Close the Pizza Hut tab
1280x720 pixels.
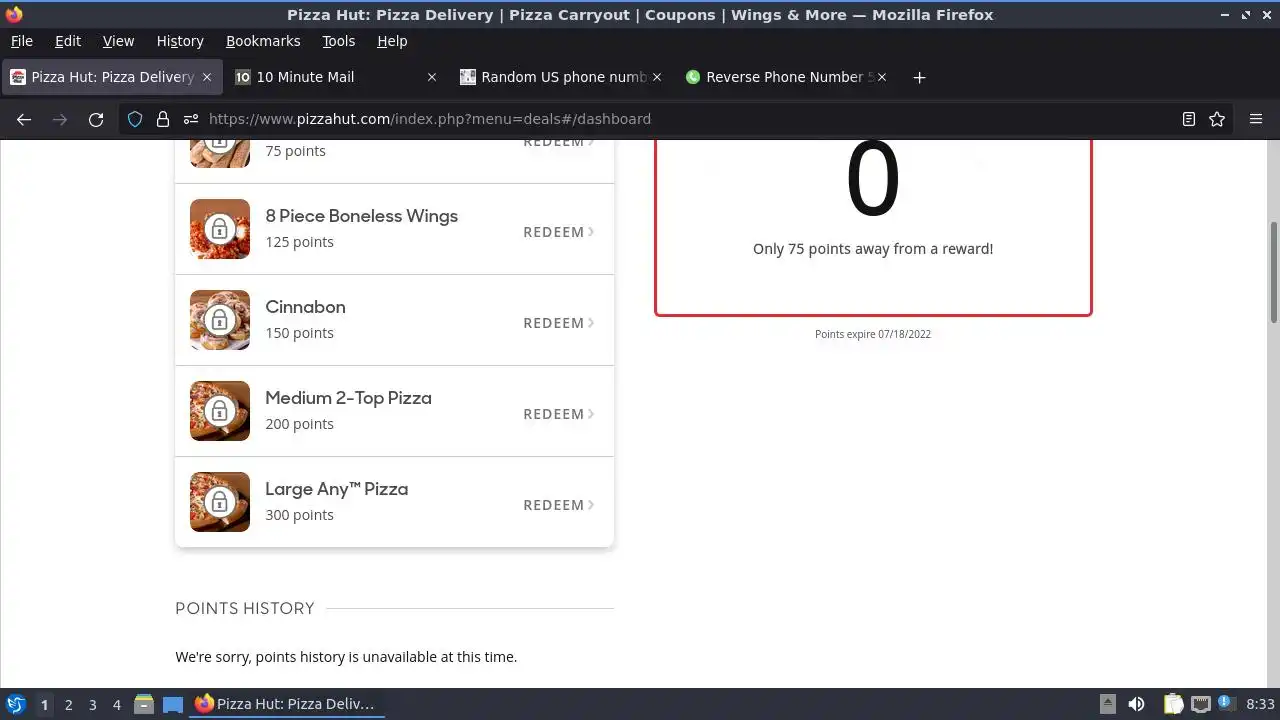(x=207, y=77)
